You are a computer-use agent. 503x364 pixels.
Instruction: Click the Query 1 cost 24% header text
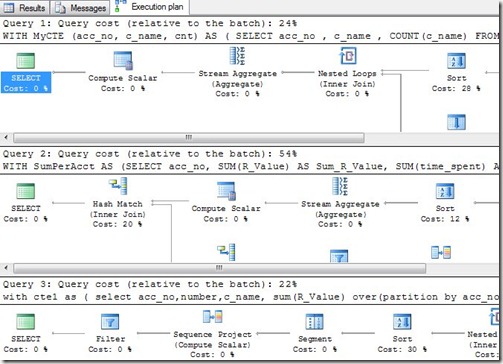tap(150, 23)
